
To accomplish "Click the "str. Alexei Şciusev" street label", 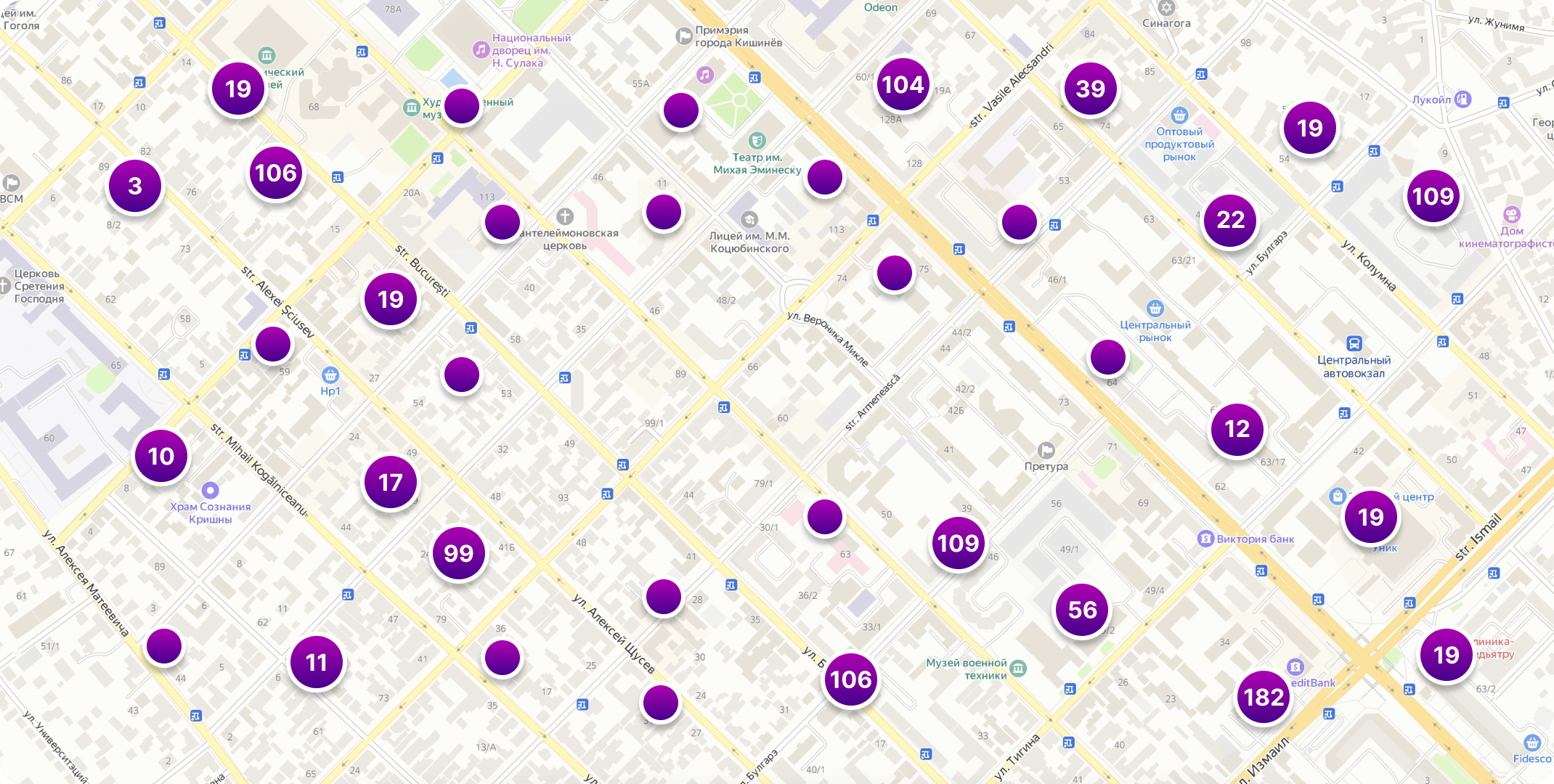I will pyautogui.click(x=278, y=302).
